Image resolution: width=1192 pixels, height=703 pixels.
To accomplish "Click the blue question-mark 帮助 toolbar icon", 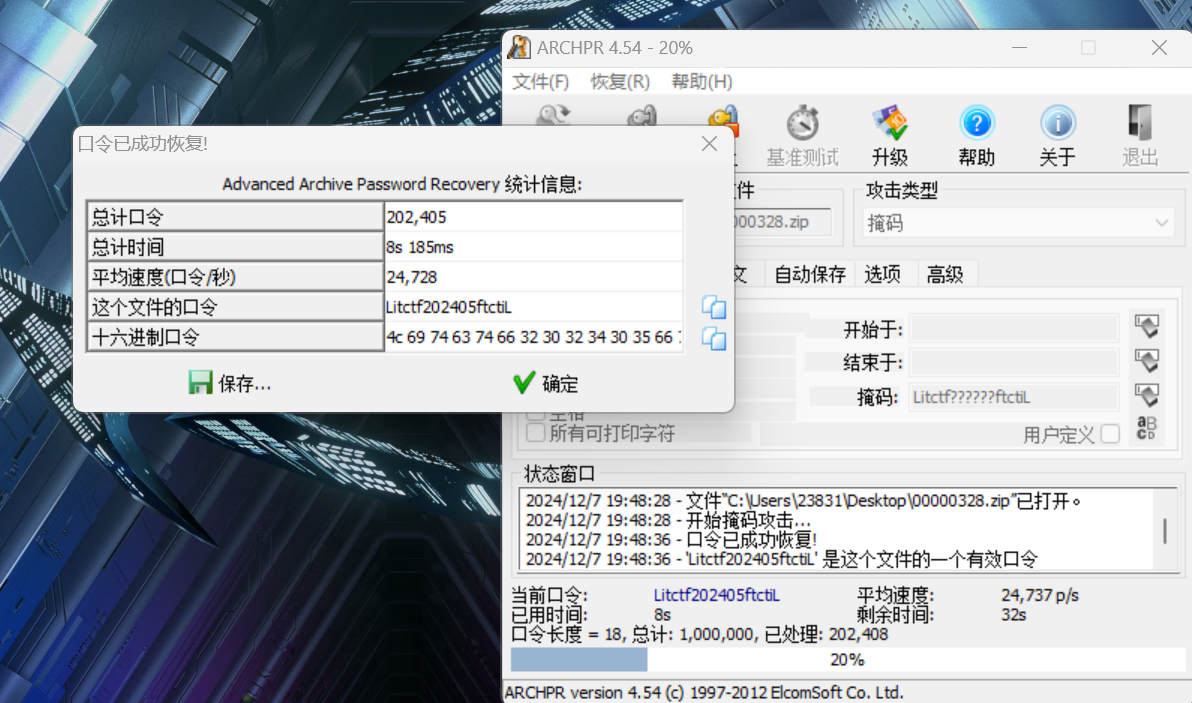I will click(x=977, y=123).
